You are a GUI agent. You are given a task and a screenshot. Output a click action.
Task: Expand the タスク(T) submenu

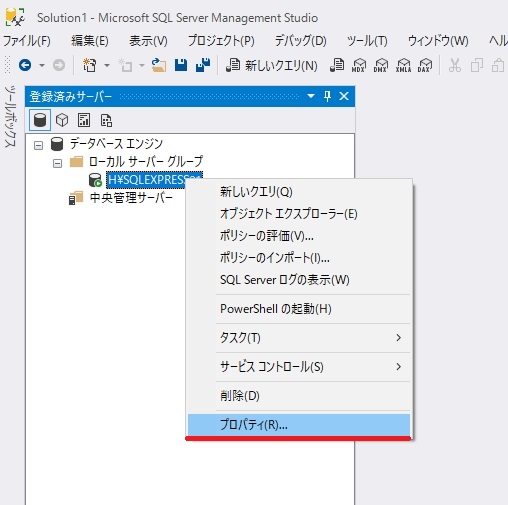coord(299,338)
